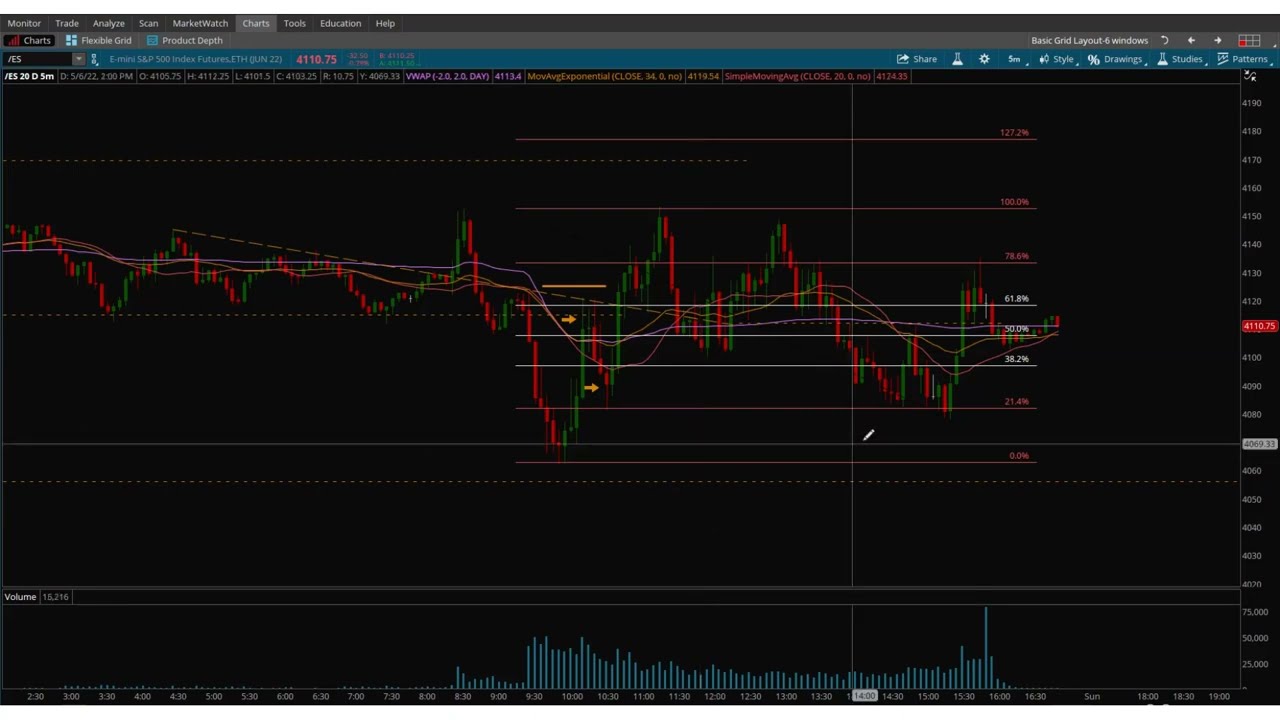Click the Share button
This screenshot has width=1280, height=720.
[x=917, y=59]
